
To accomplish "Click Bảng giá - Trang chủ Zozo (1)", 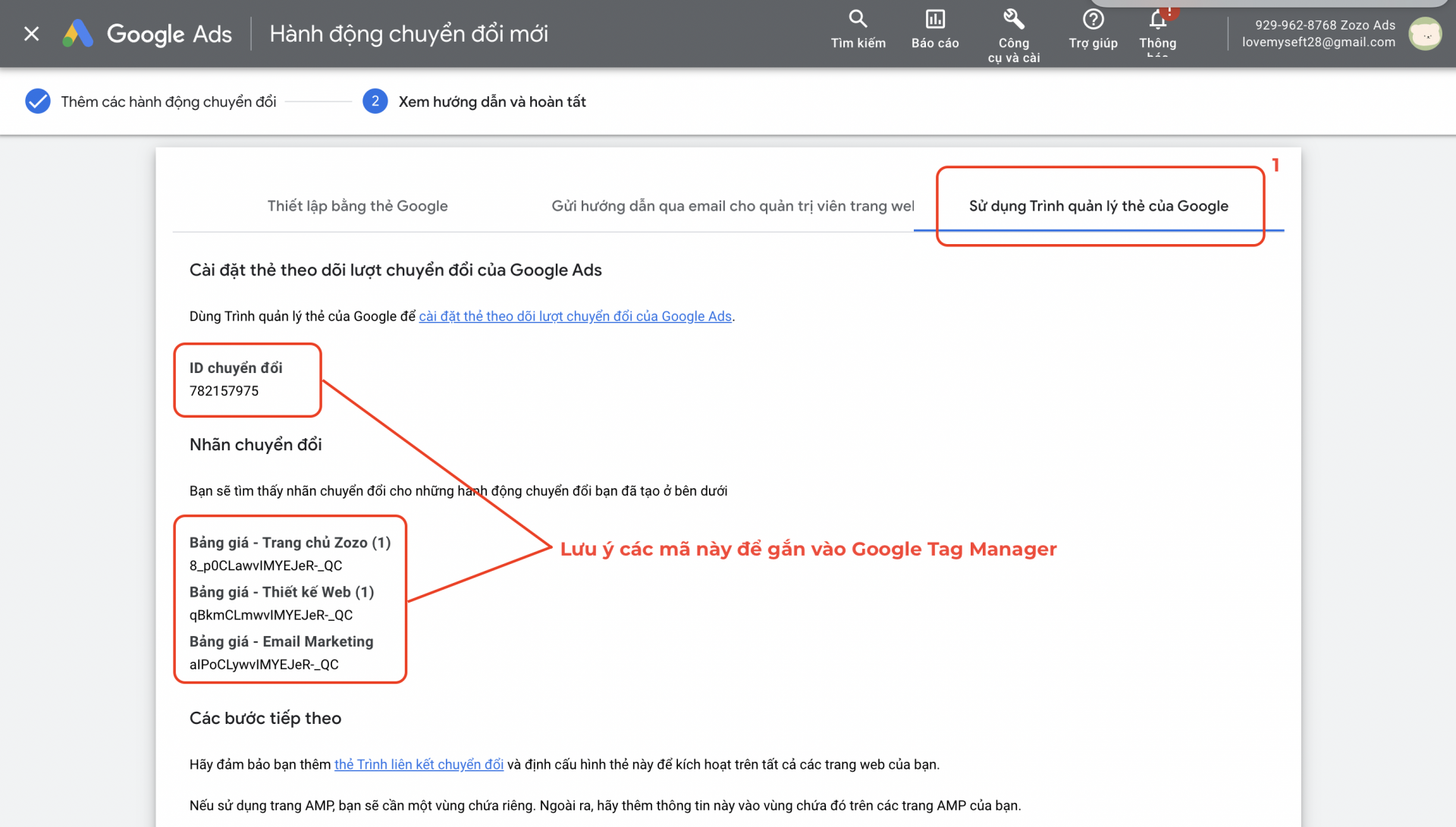I will pyautogui.click(x=290, y=543).
